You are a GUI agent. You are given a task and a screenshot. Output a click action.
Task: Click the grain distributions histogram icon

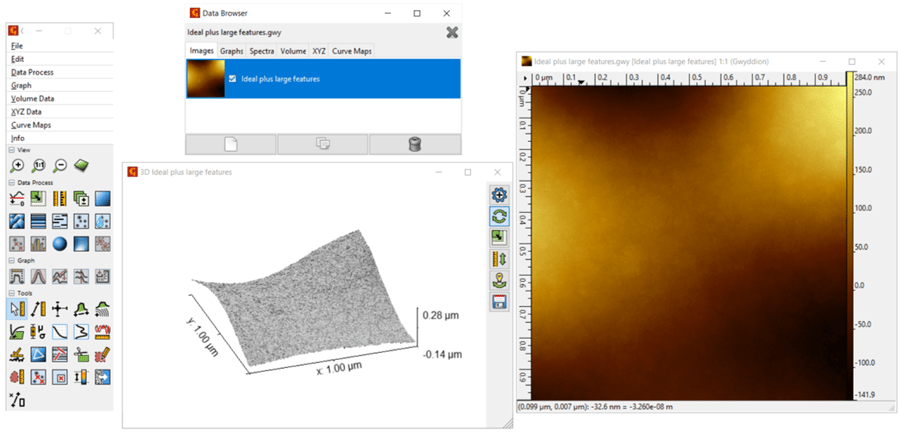[39, 244]
